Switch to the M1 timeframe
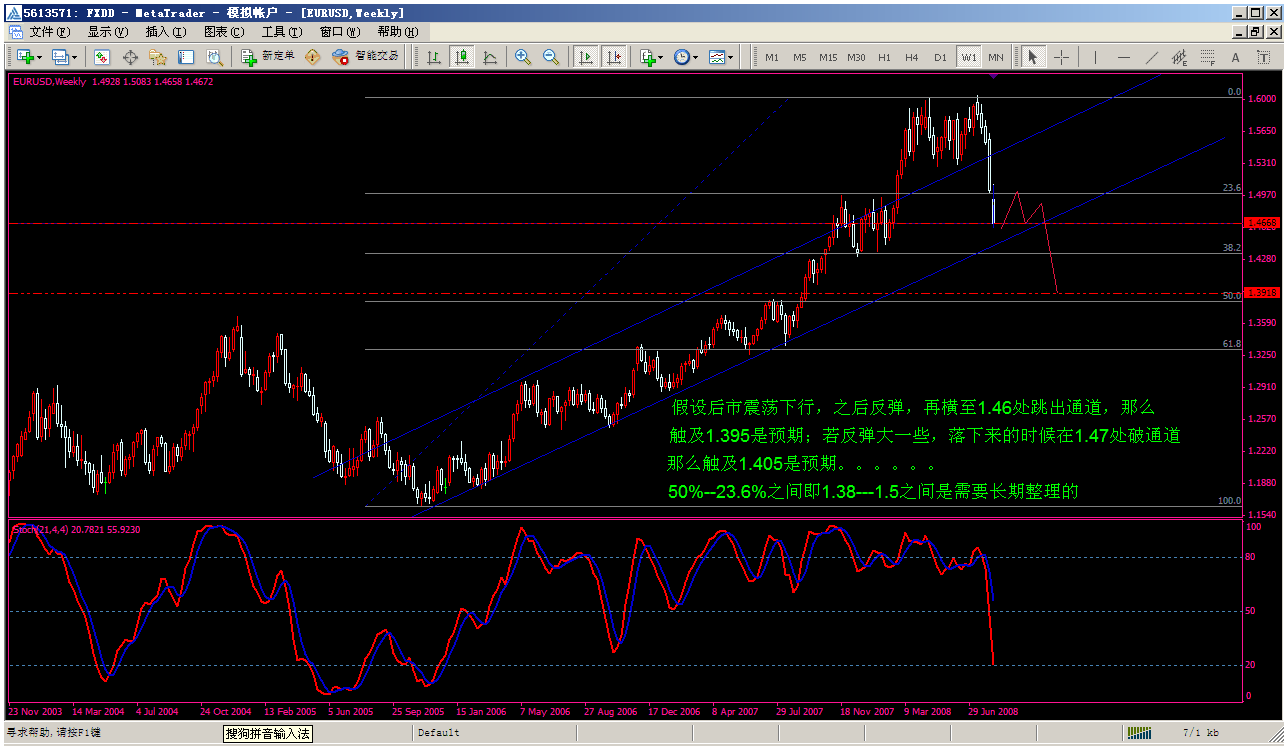Image resolution: width=1288 pixels, height=746 pixels. point(772,57)
